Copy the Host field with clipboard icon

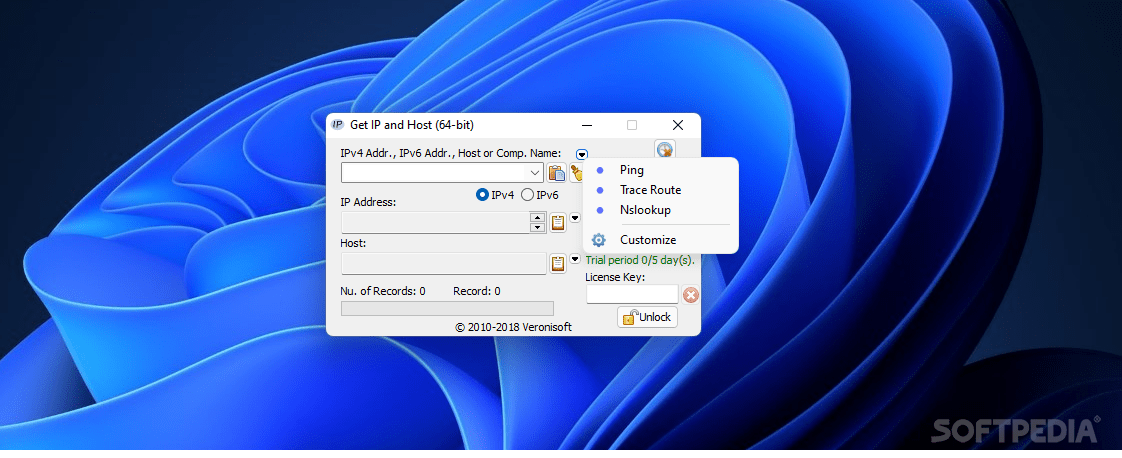click(557, 263)
